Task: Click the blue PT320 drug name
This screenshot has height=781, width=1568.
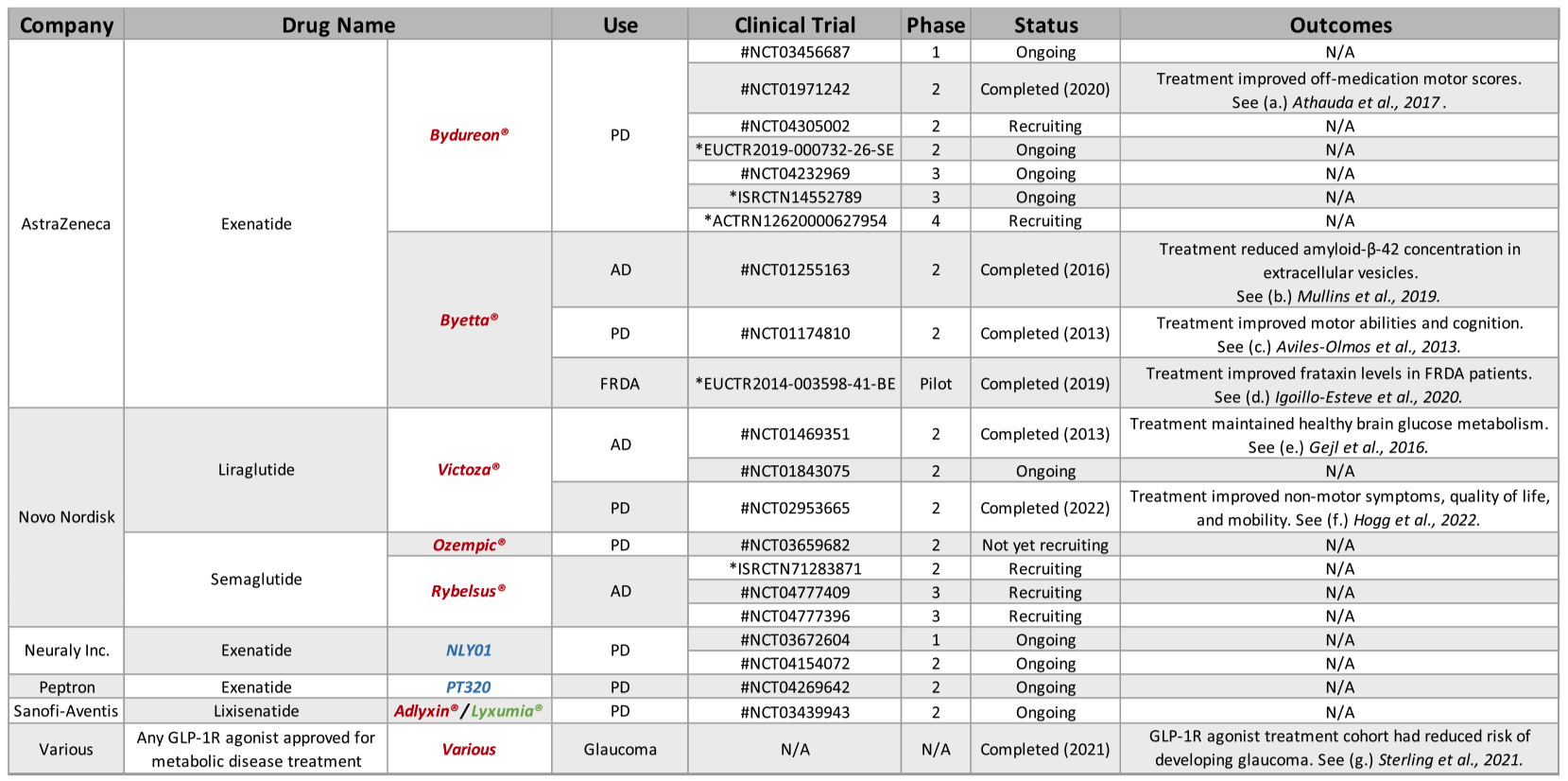Action: (x=469, y=687)
